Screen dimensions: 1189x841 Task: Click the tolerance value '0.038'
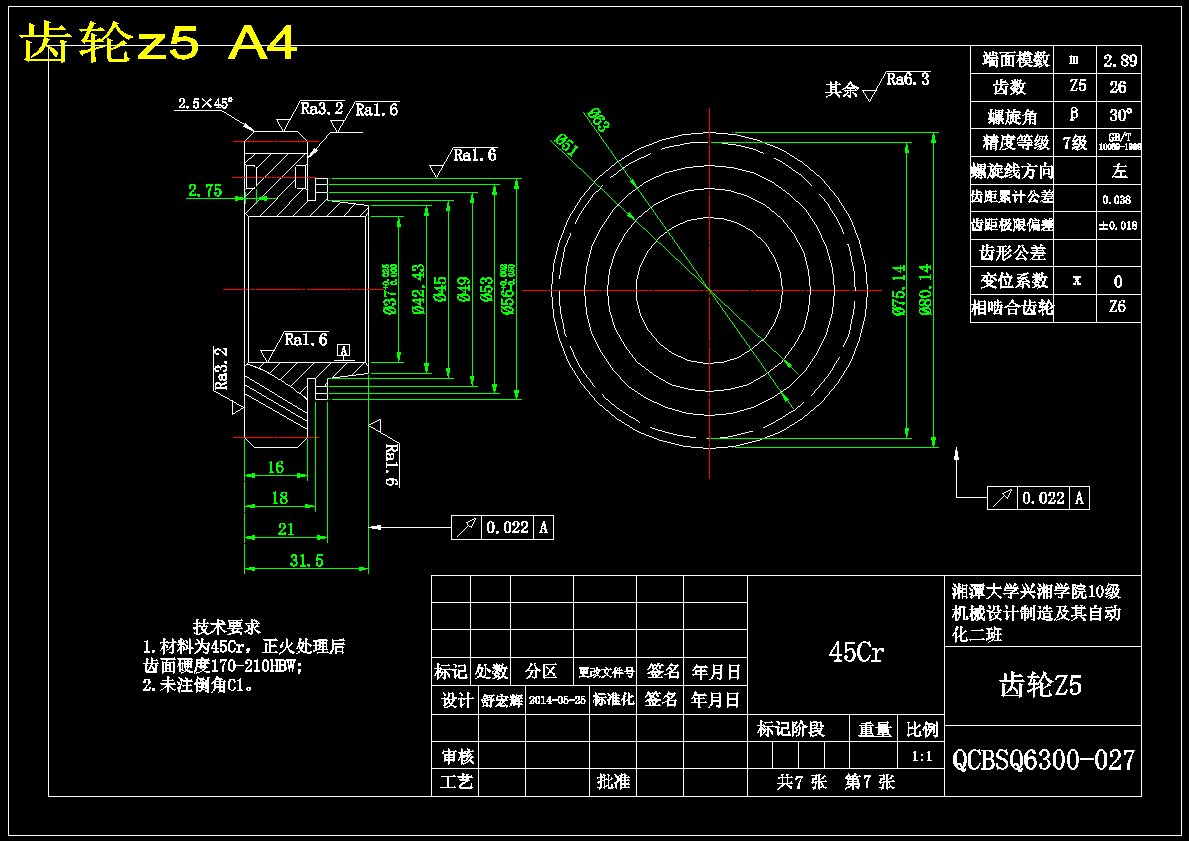(1118, 200)
